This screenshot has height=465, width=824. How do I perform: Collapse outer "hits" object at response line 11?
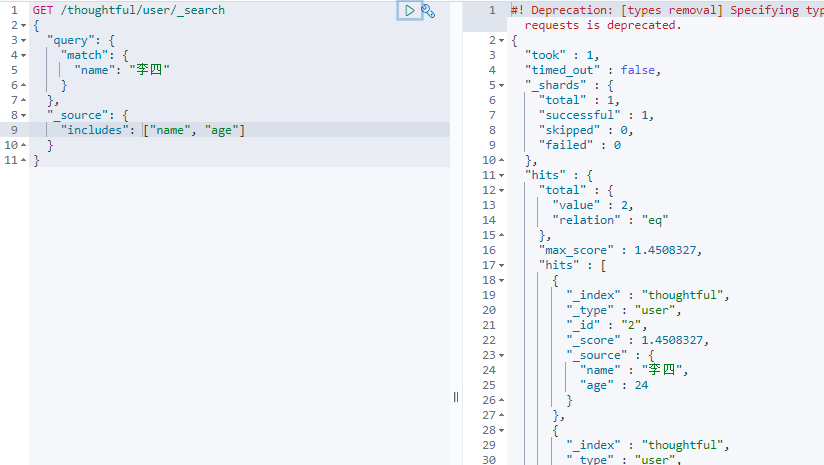pyautogui.click(x=501, y=175)
